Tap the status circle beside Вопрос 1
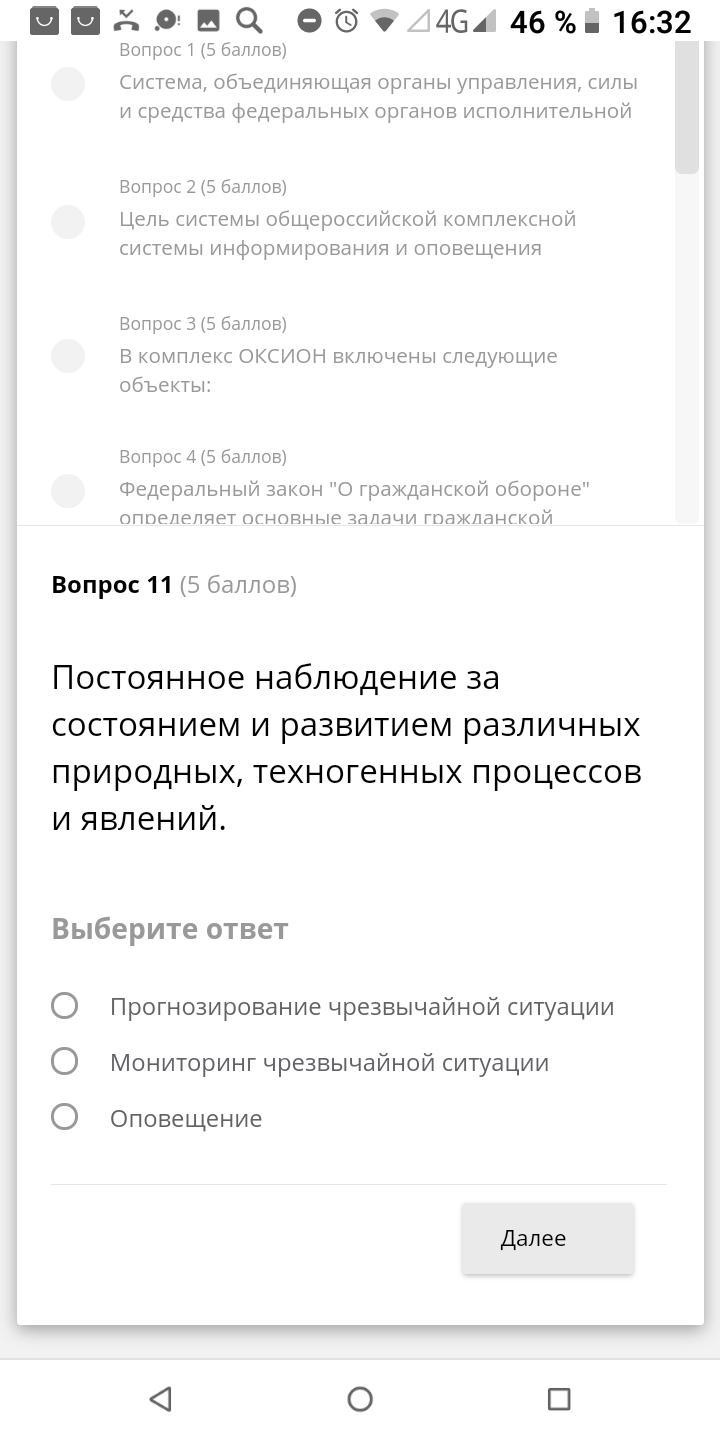This screenshot has width=720, height=1440. tap(68, 84)
